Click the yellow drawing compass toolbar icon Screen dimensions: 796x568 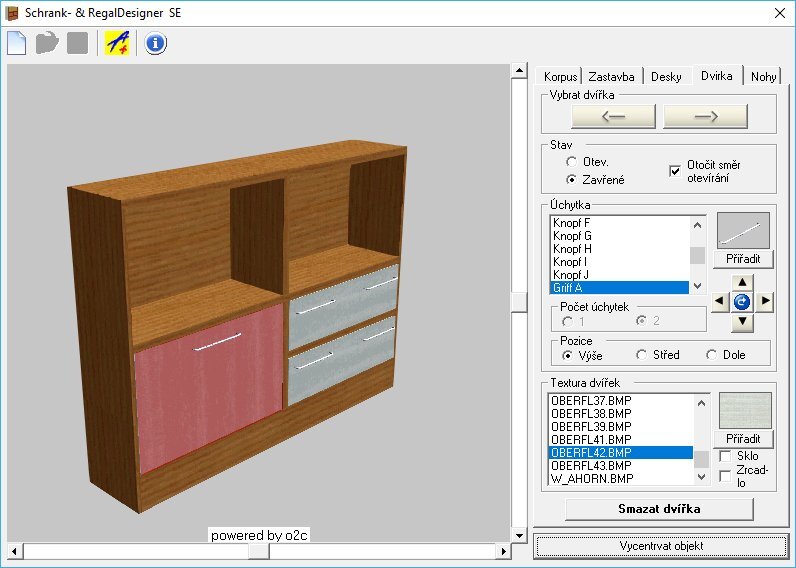point(117,43)
